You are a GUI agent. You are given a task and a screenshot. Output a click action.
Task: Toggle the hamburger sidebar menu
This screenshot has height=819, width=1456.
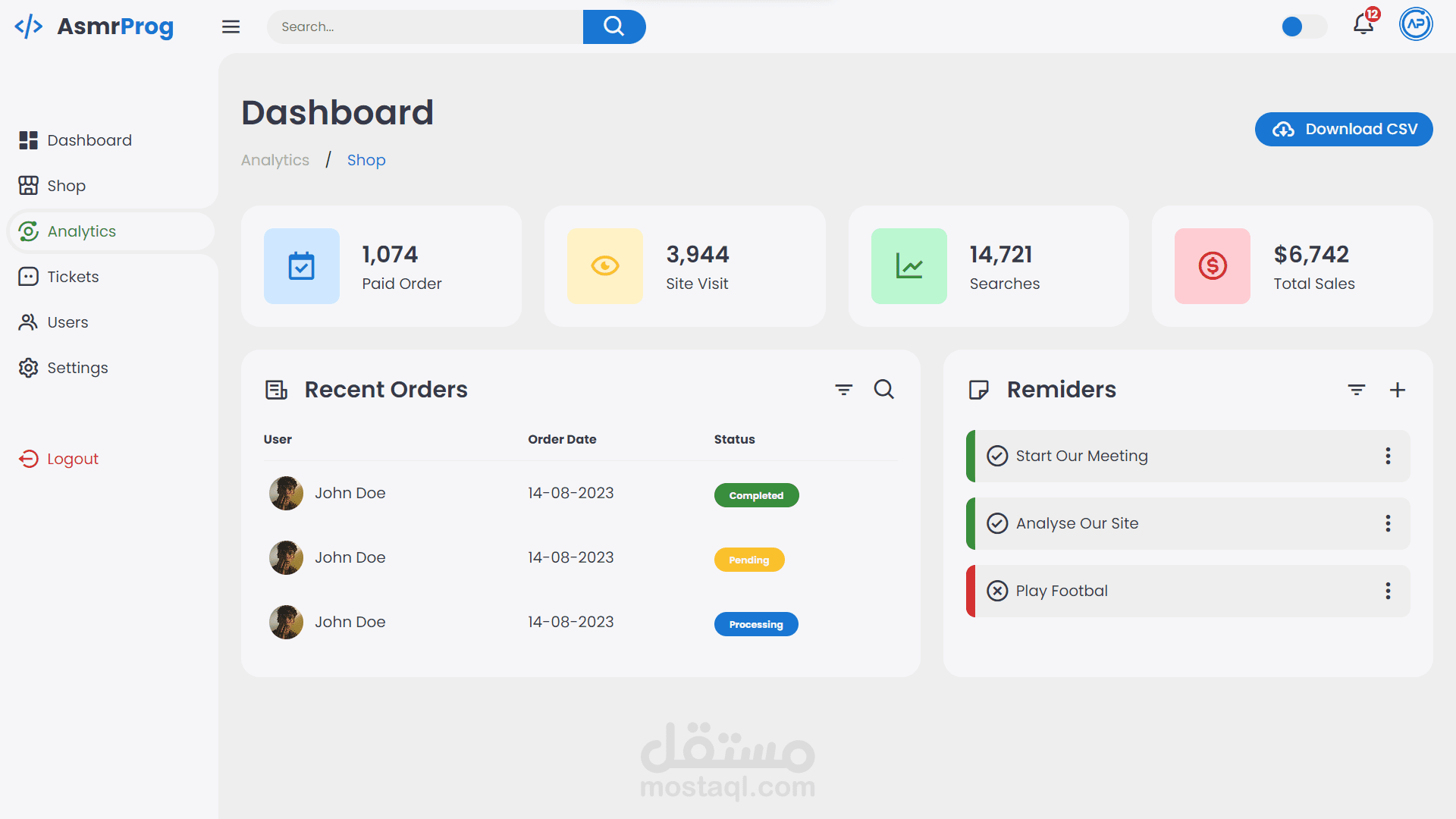tap(231, 27)
